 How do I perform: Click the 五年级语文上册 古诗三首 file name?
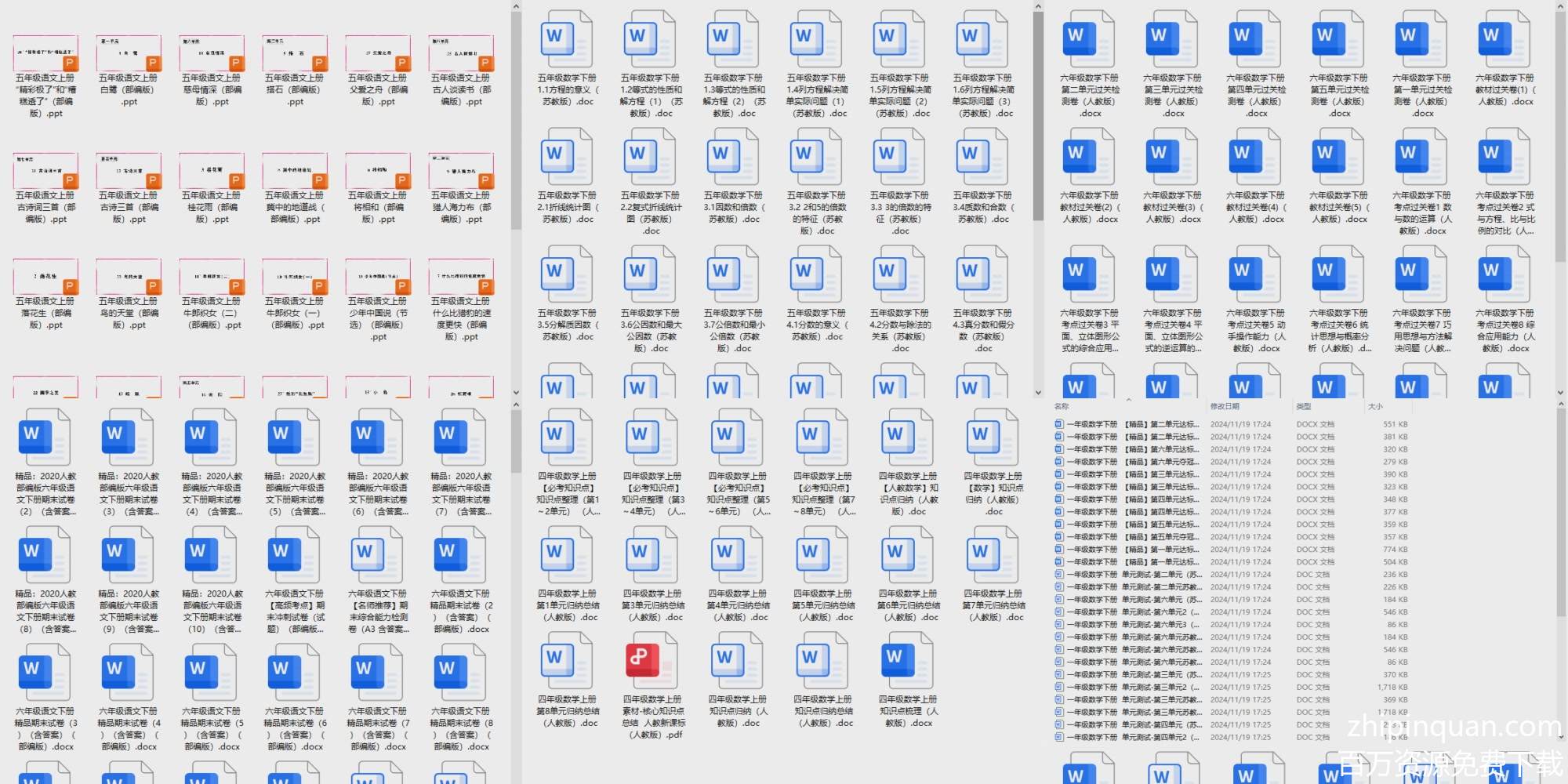129,208
